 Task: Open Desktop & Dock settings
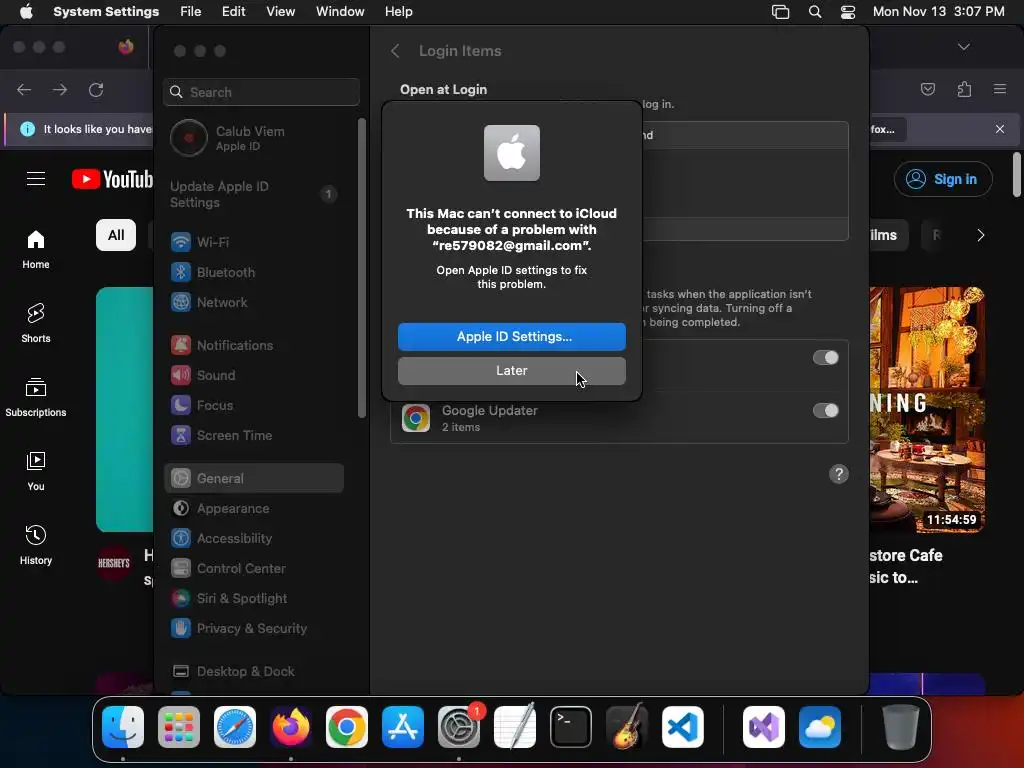254,671
